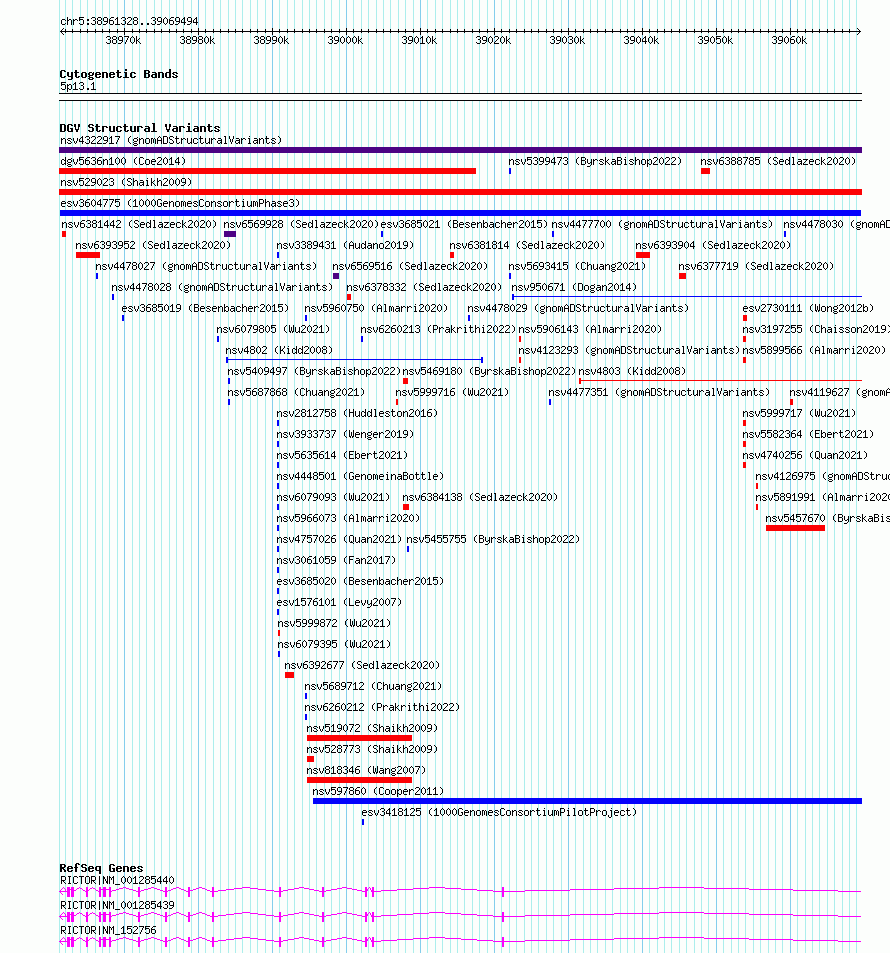Viewport: 890px width, 953px height.
Task: Click nsv4477351 (gnomADStructuralVariants) label
Action: tap(659, 393)
